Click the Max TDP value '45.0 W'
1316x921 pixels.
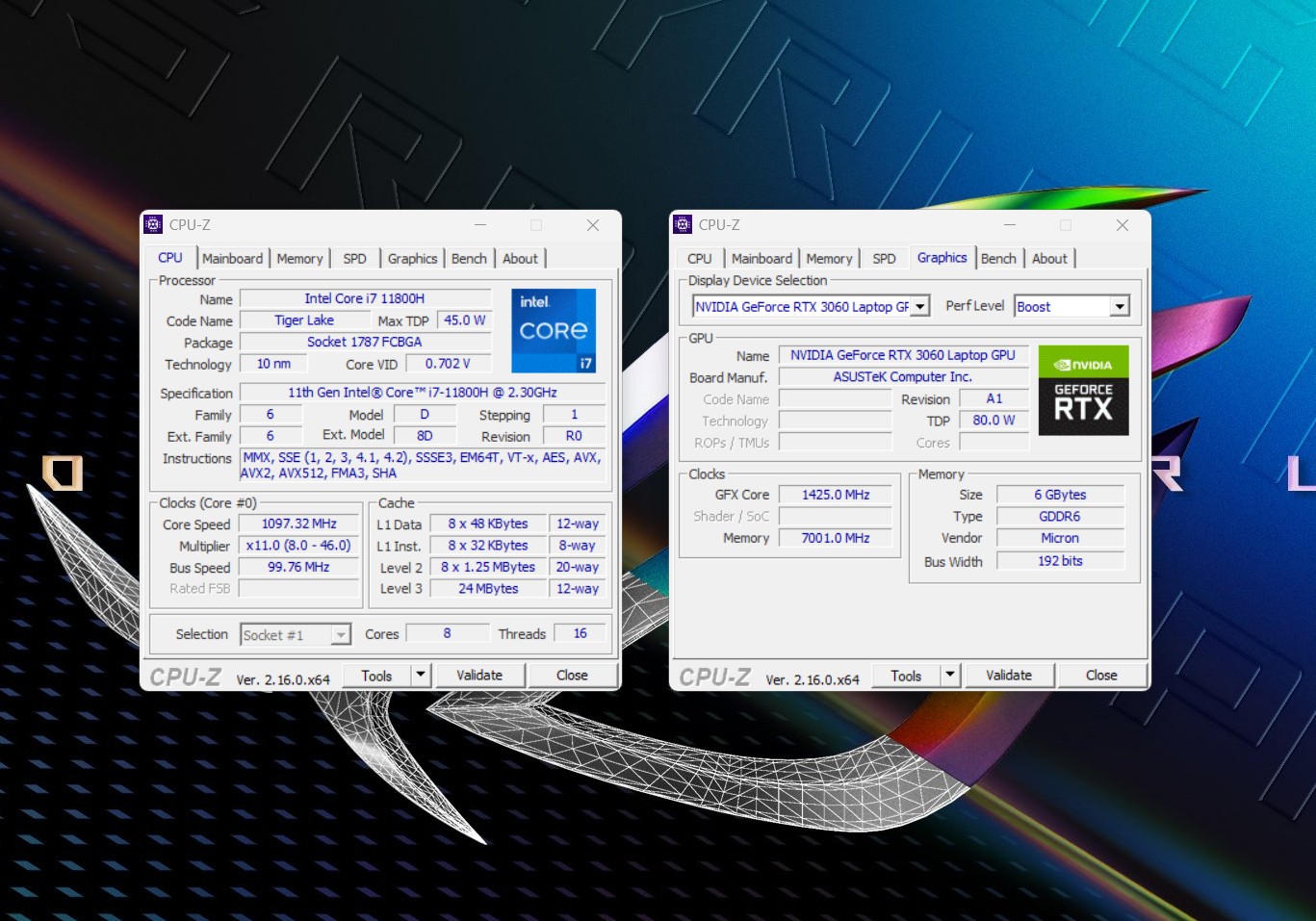[x=465, y=320]
